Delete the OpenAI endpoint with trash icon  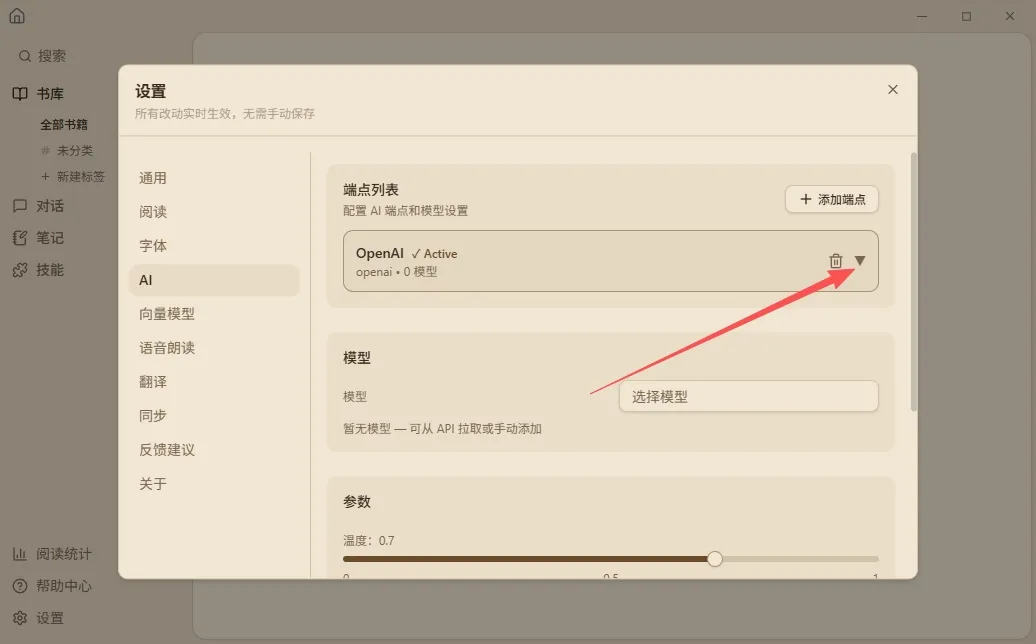click(836, 261)
